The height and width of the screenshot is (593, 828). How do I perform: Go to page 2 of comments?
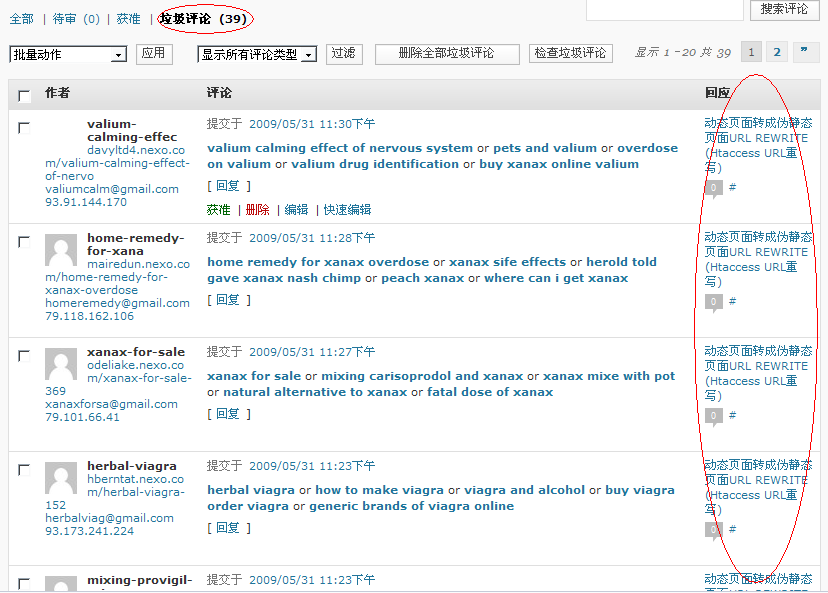tap(777, 52)
